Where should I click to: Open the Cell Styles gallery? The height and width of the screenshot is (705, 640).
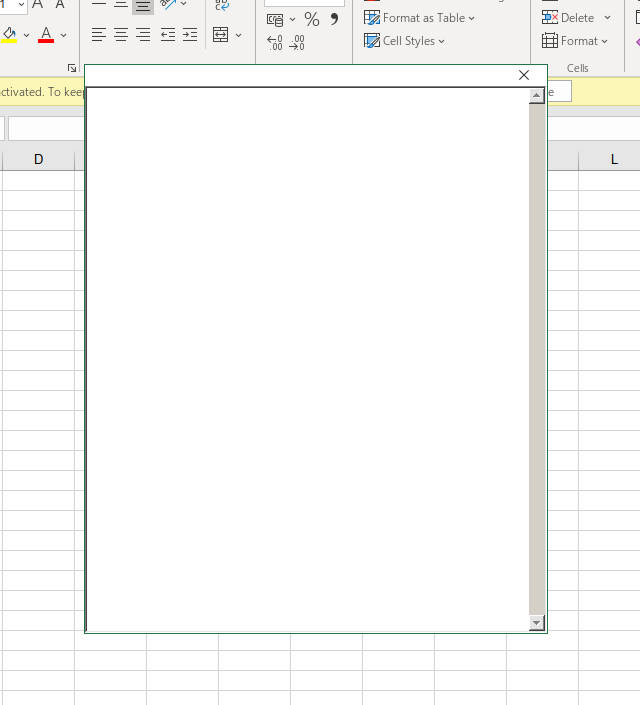[404, 41]
